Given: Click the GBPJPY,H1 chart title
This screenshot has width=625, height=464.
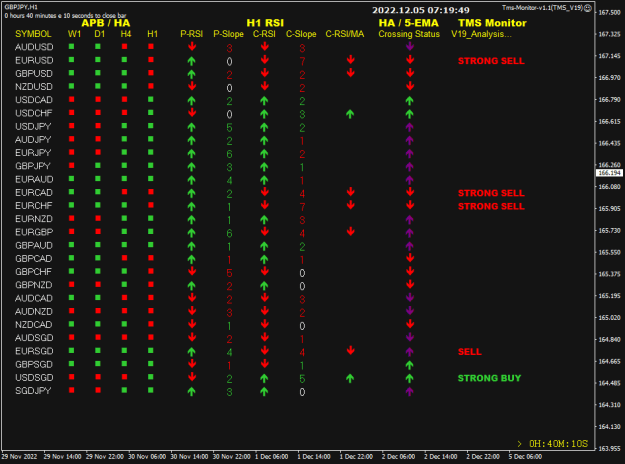Looking at the screenshot, I should pos(21,7).
